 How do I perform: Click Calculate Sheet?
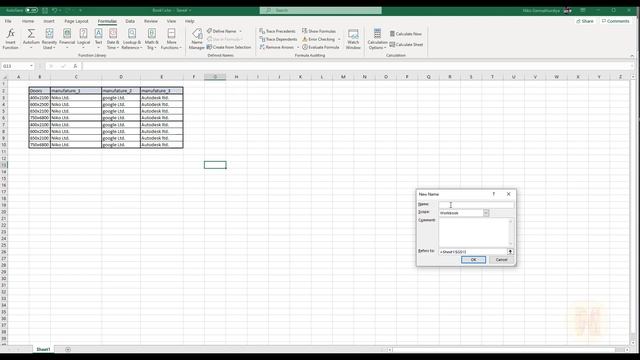tap(407, 44)
